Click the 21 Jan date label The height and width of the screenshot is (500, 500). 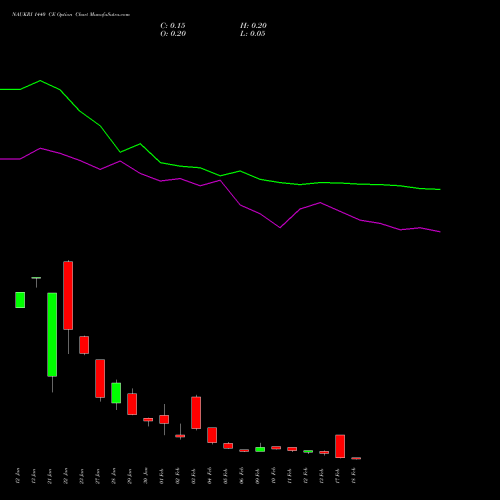tap(50, 476)
